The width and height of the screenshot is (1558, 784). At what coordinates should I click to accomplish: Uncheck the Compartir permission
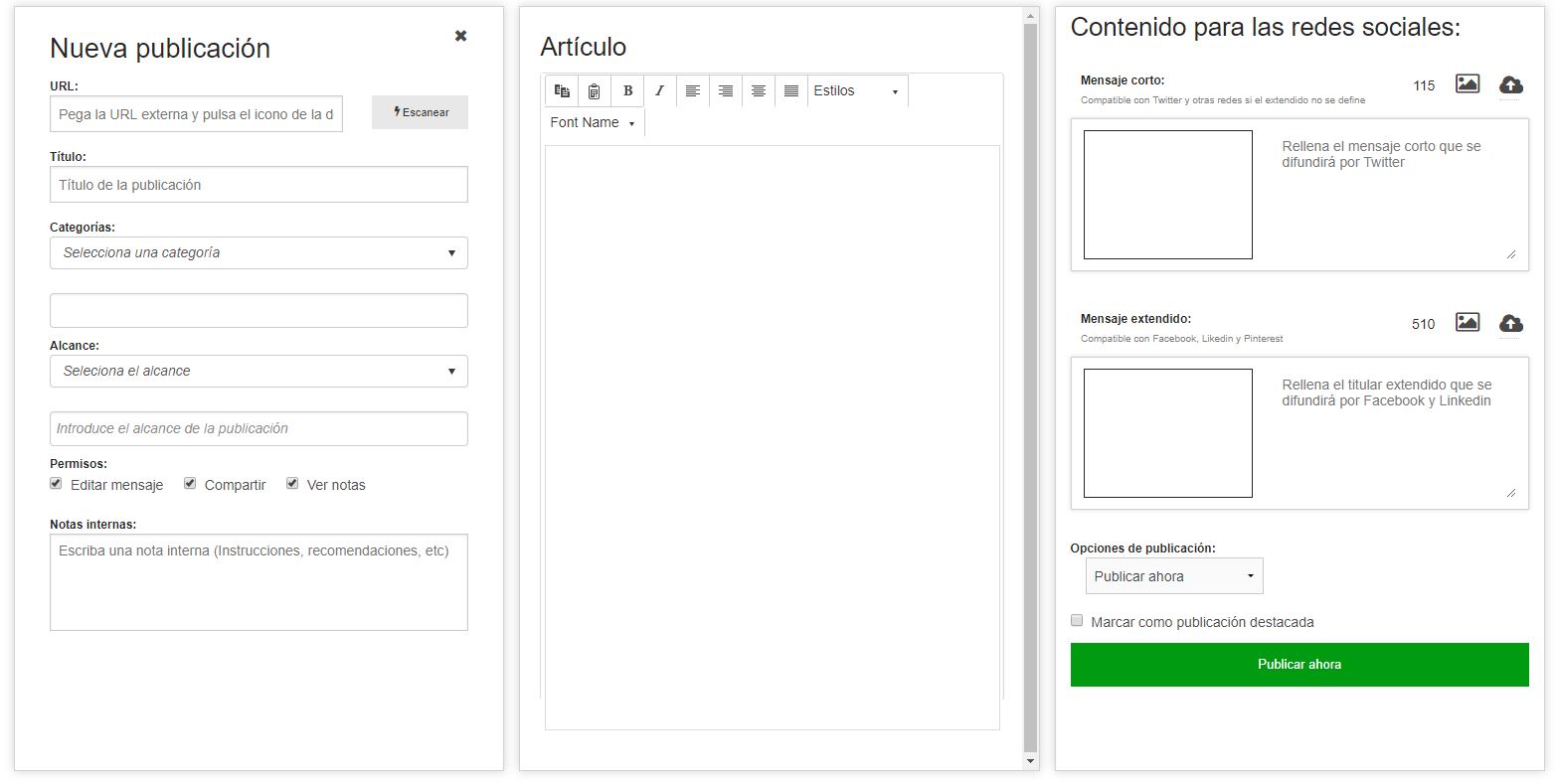[190, 484]
